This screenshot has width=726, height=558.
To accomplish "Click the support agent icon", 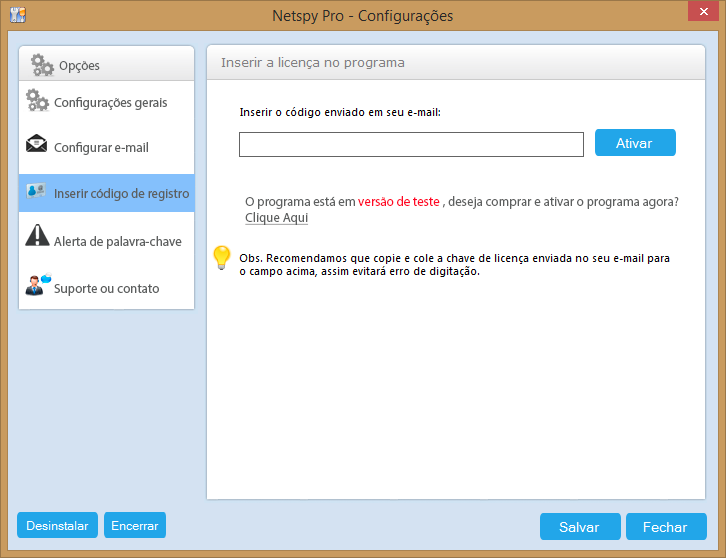I will pos(38,284).
